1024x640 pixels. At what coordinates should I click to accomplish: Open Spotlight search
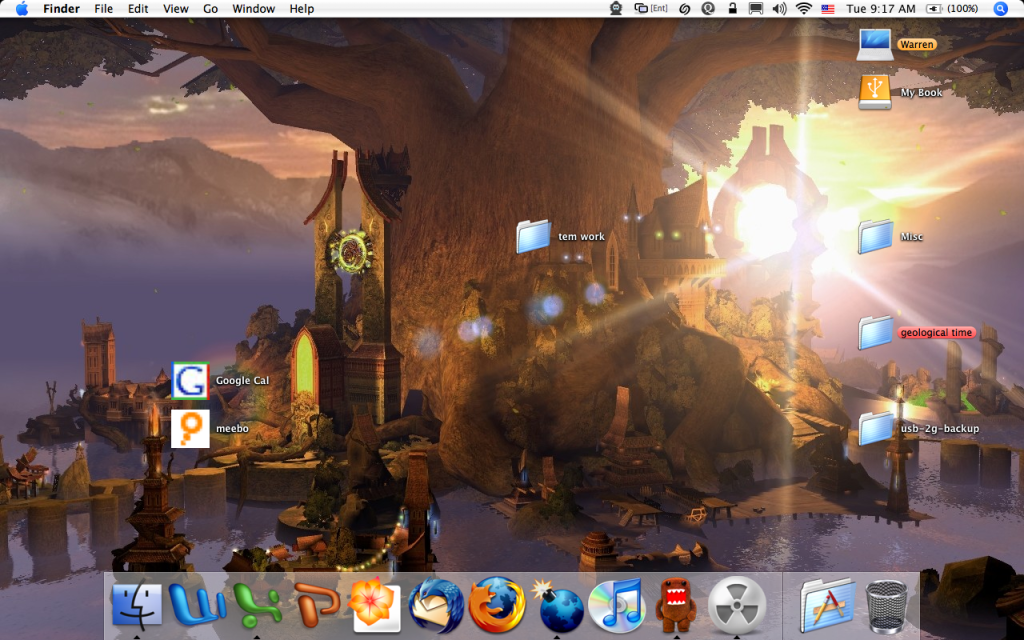[1000, 8]
